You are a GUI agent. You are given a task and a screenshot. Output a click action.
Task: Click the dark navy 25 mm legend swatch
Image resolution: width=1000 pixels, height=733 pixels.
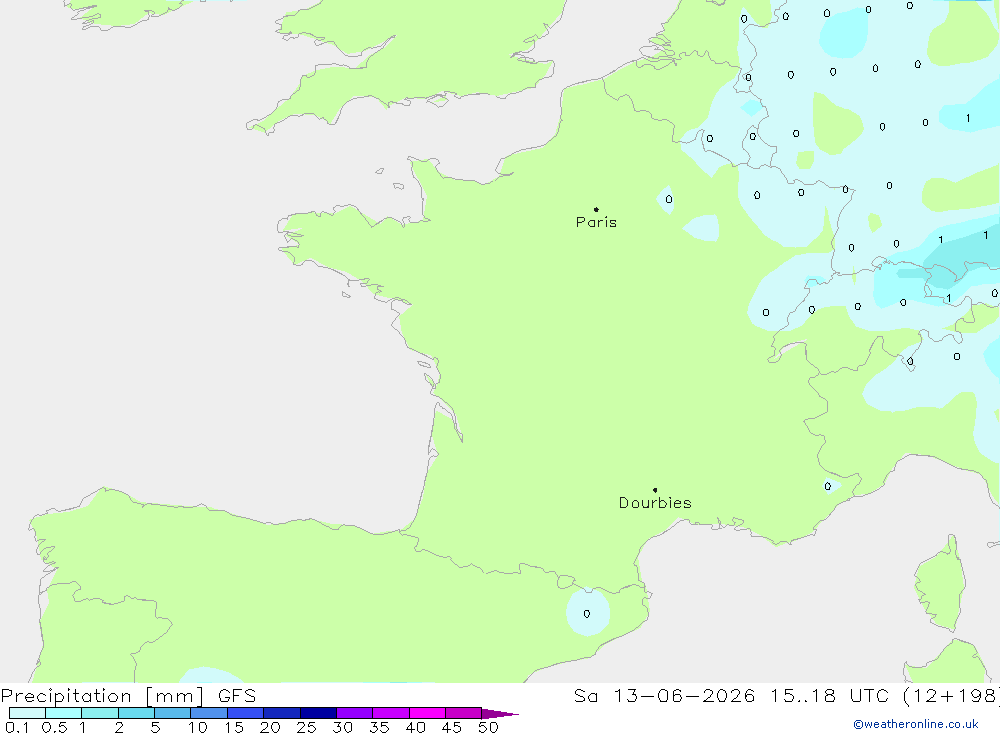click(x=318, y=713)
